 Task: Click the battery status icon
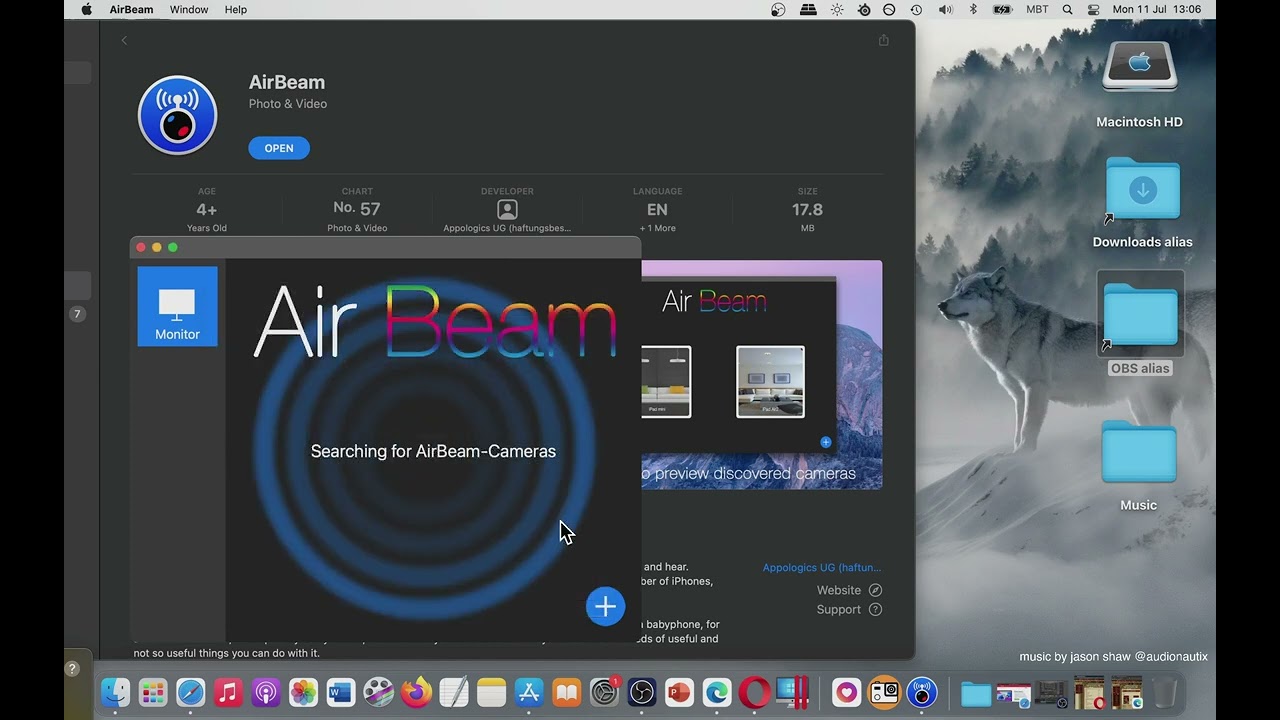pos(1002,10)
